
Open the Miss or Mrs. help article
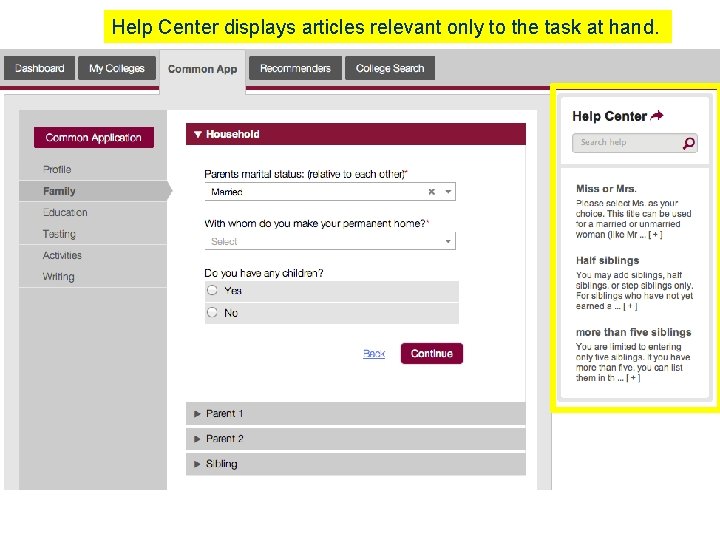point(606,189)
